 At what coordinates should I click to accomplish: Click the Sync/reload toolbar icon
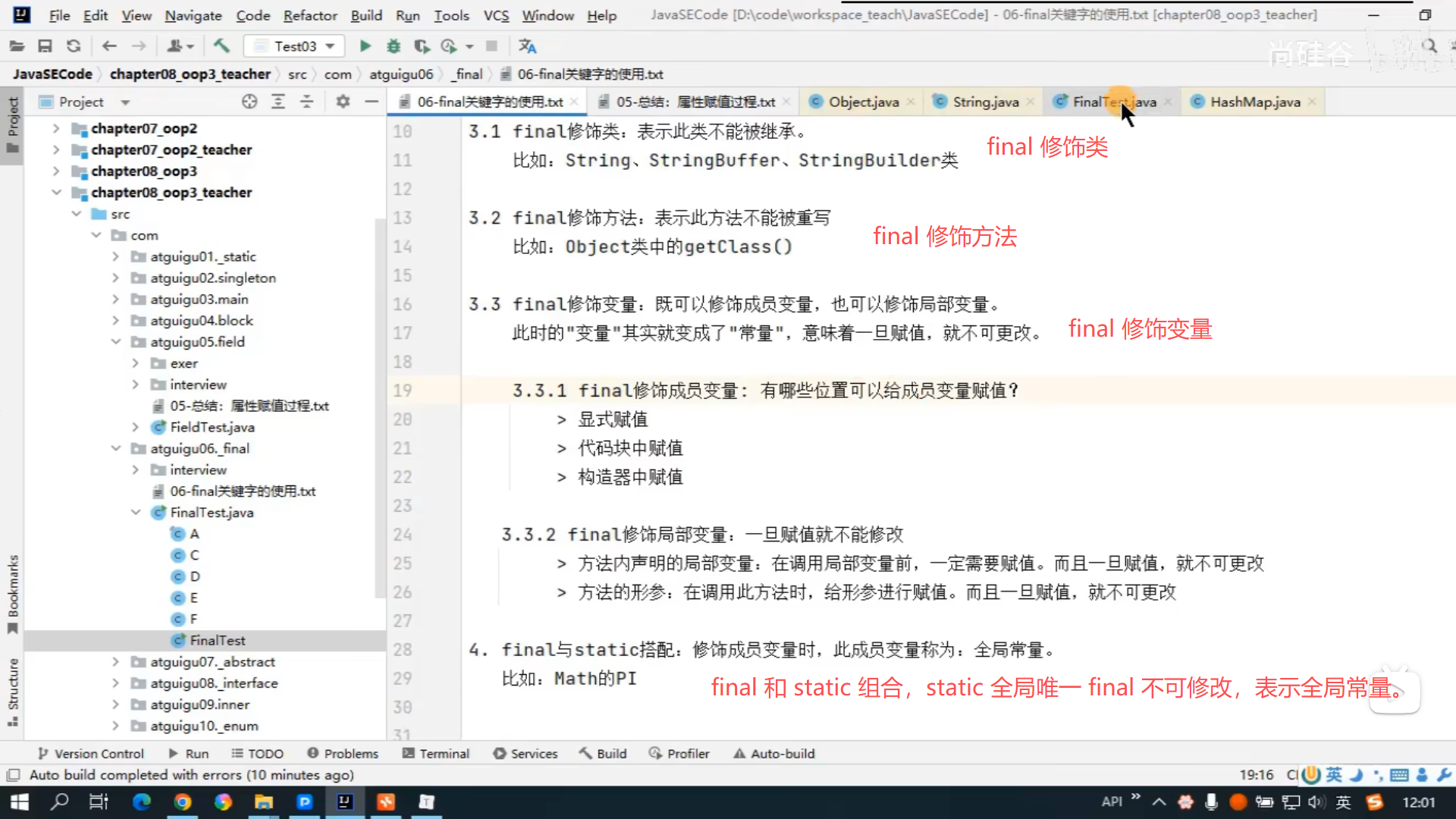(x=74, y=46)
